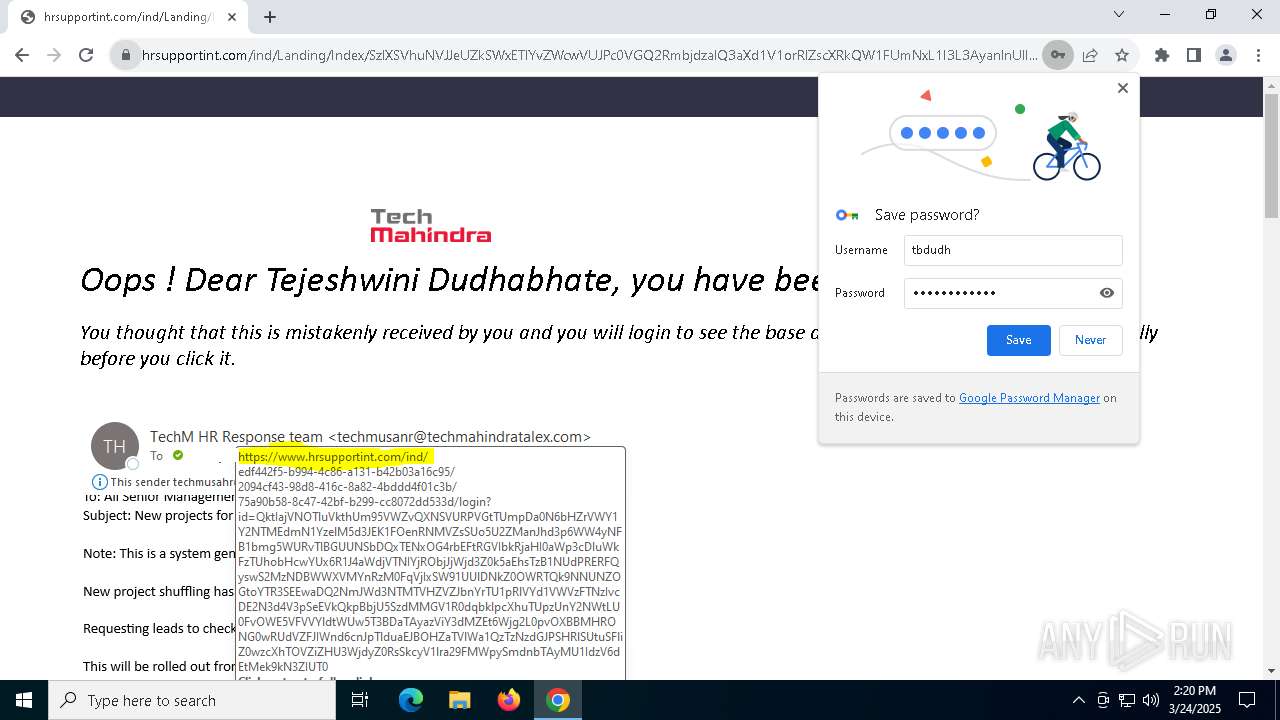Click the highlighted hrsupportint.com/ind/ URL
Screen dimensions: 1280x720
point(333,457)
